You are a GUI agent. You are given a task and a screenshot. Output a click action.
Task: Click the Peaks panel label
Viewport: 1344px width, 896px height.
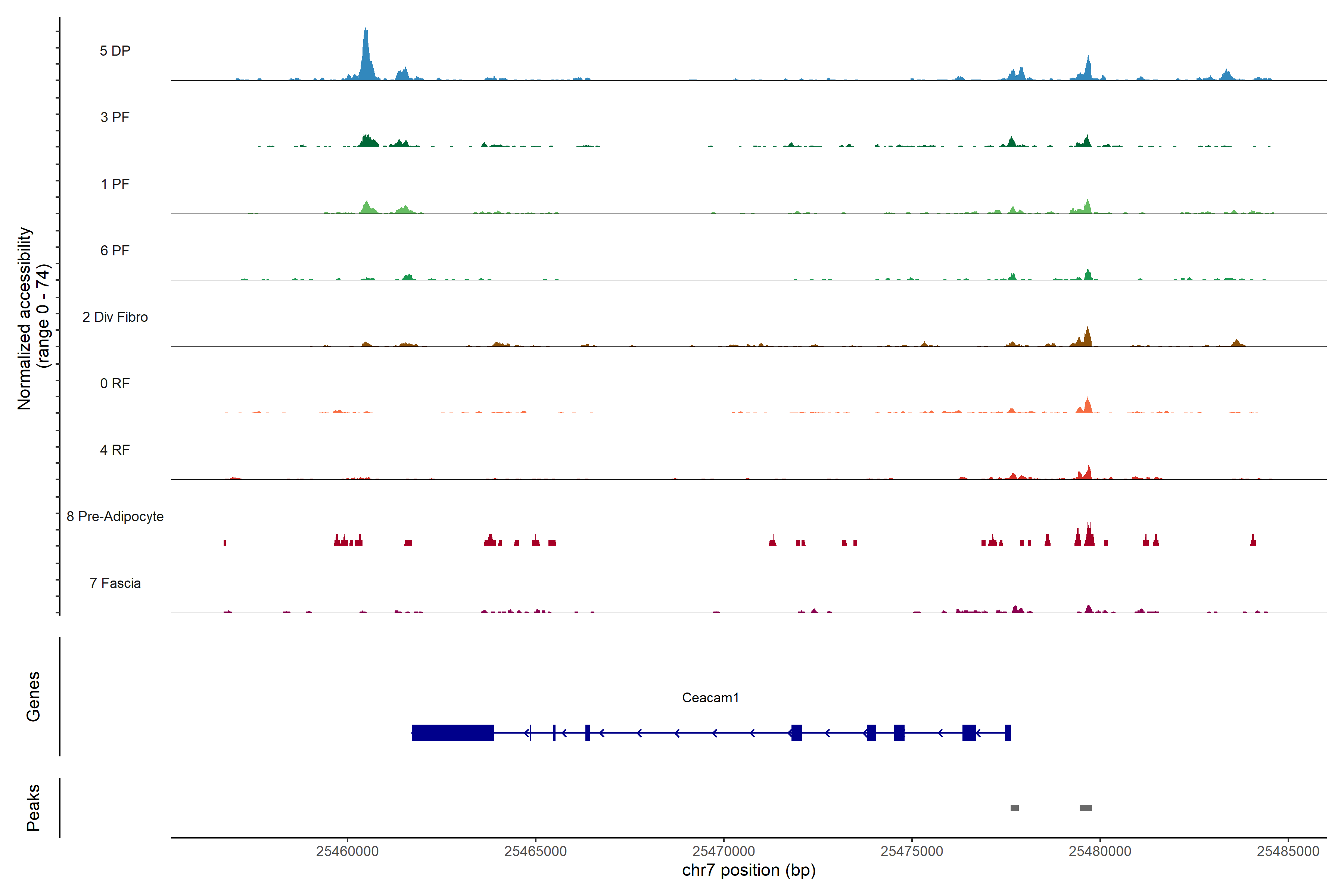[x=33, y=808]
